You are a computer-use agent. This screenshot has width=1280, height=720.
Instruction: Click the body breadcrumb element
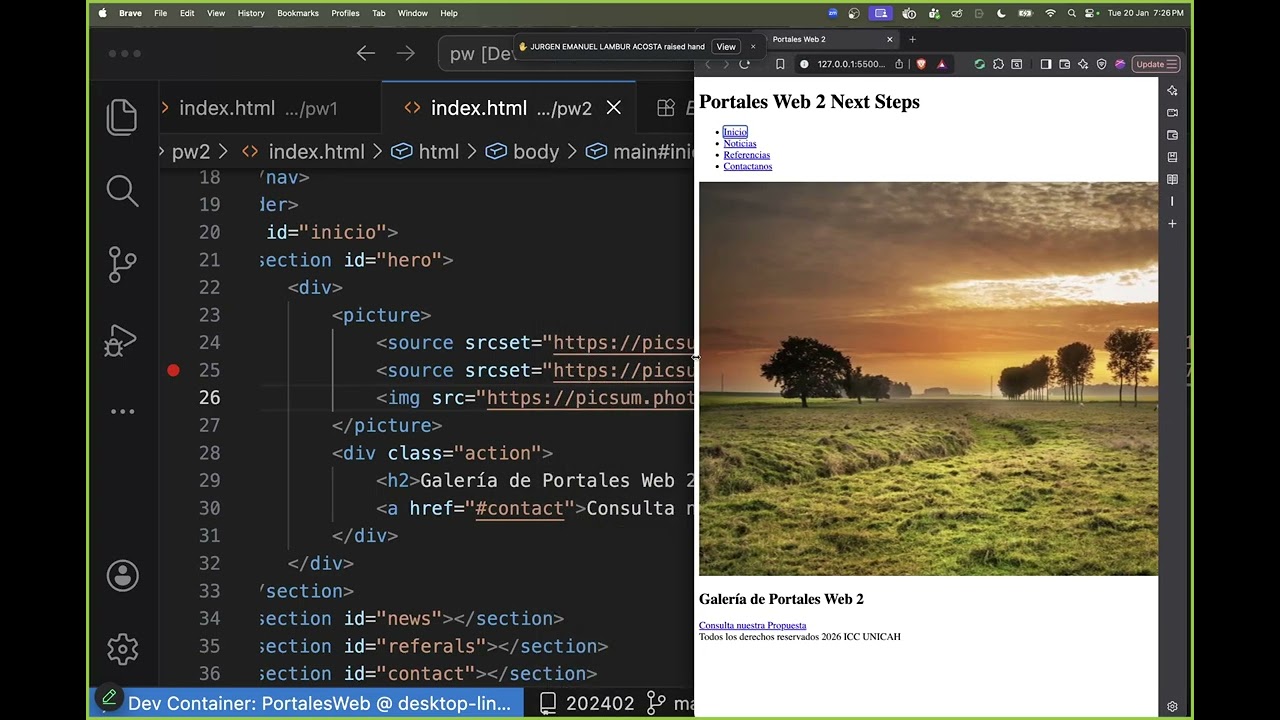pyautogui.click(x=522, y=152)
